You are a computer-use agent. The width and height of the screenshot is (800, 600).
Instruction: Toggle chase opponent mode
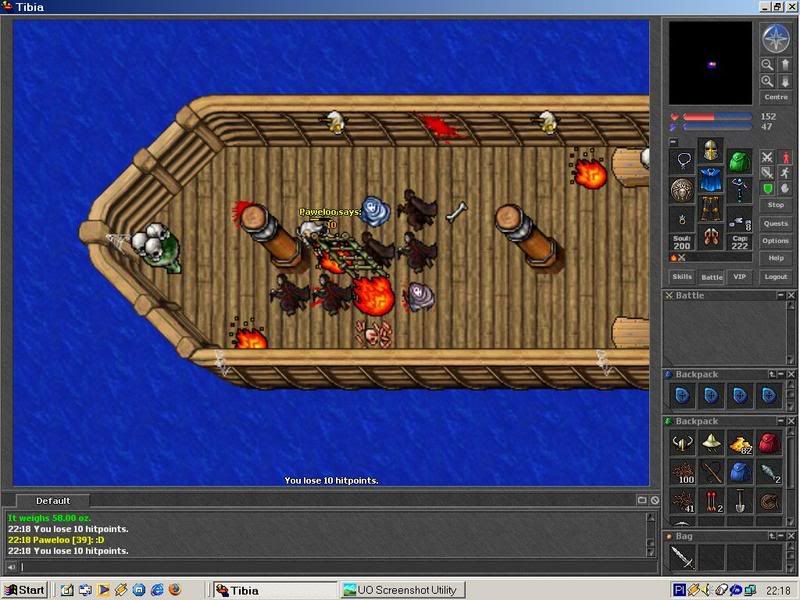[x=785, y=173]
